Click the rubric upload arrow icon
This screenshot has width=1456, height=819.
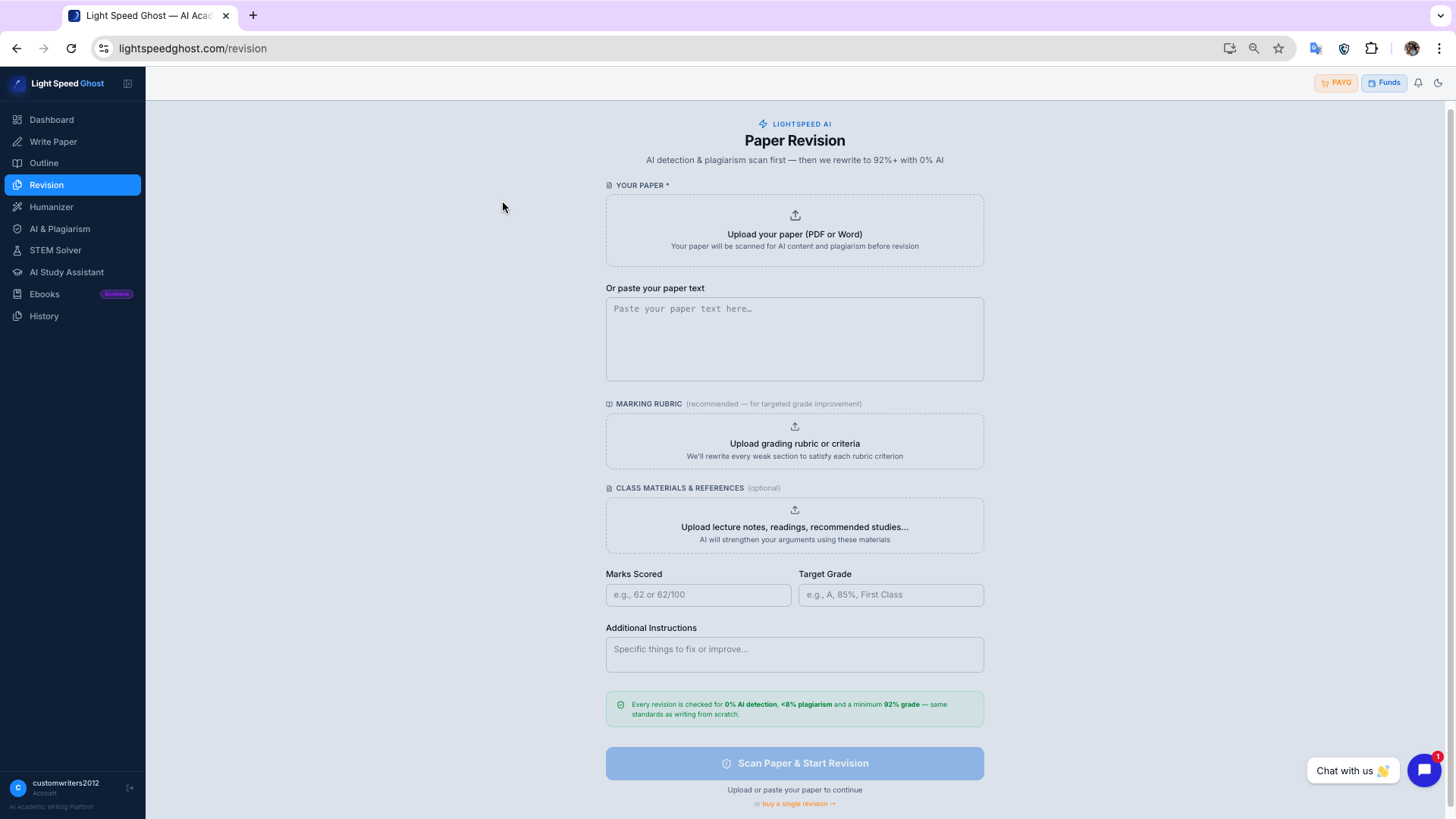[x=795, y=426]
